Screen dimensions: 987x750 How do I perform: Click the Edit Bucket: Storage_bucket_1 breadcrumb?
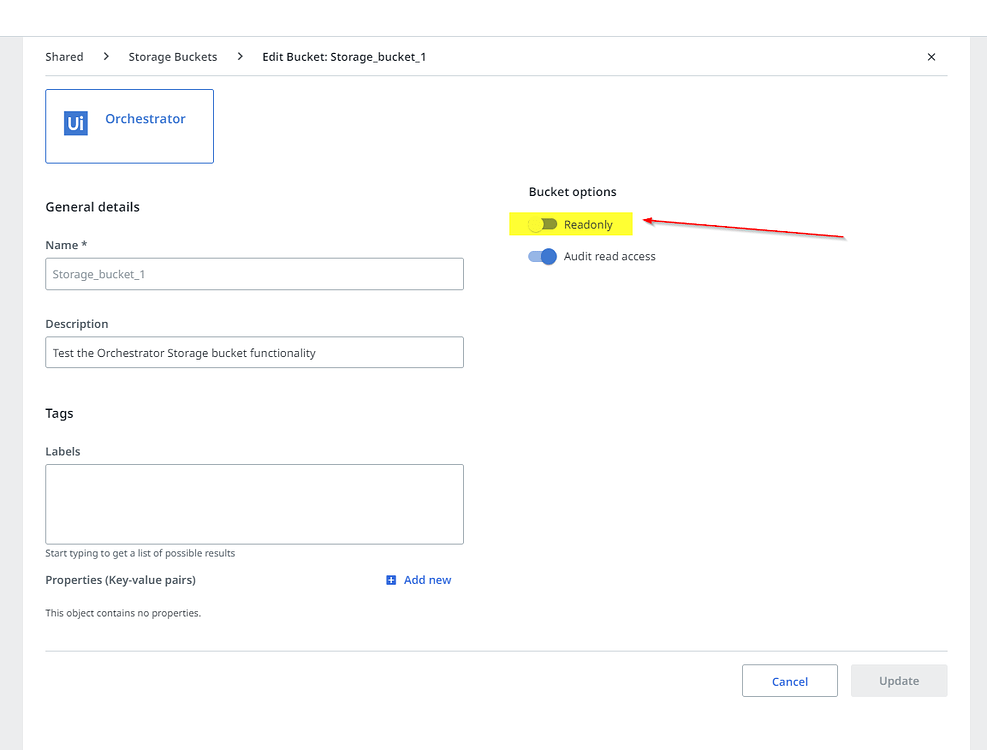coord(344,57)
